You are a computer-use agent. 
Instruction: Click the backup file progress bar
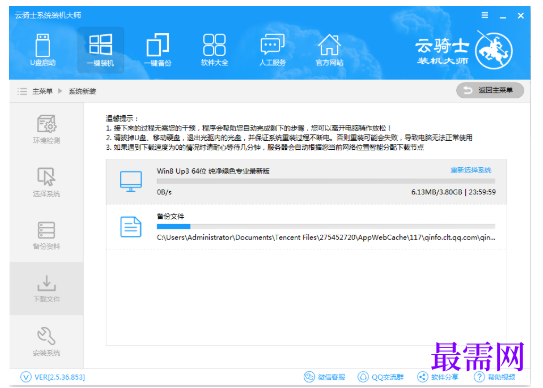click(326, 227)
